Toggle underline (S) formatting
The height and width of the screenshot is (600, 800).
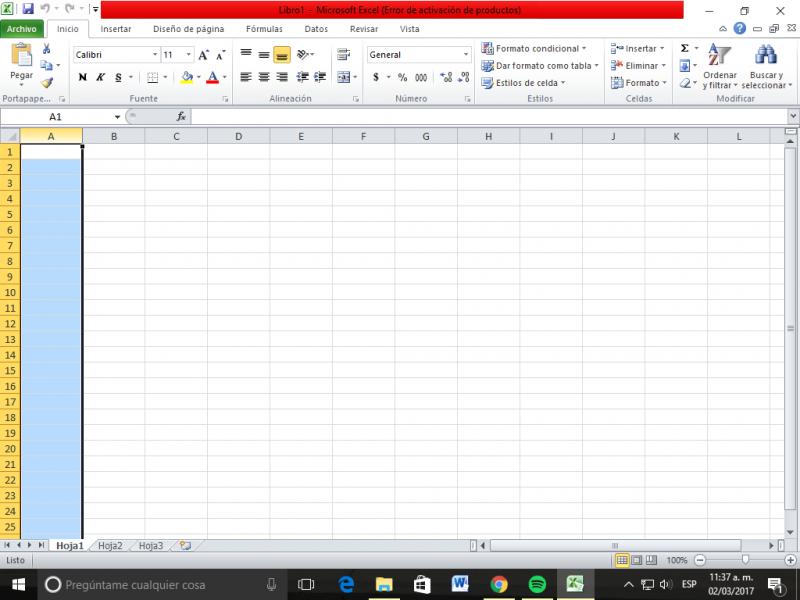[x=118, y=77]
